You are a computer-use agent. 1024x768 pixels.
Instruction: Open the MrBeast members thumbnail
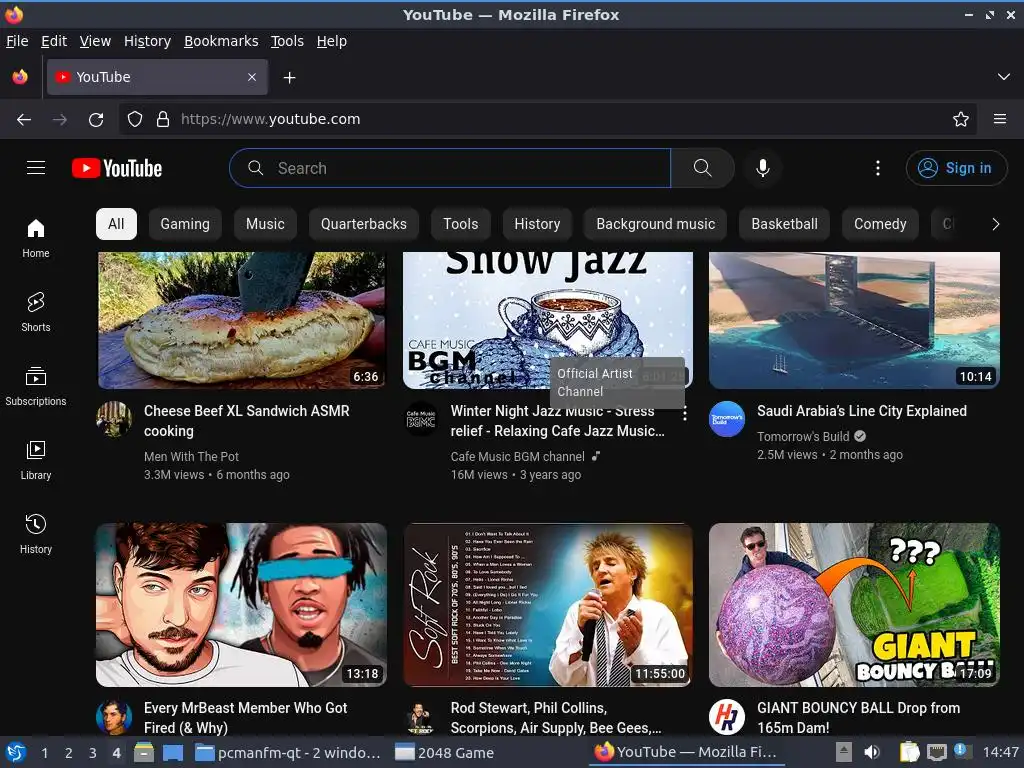(242, 605)
